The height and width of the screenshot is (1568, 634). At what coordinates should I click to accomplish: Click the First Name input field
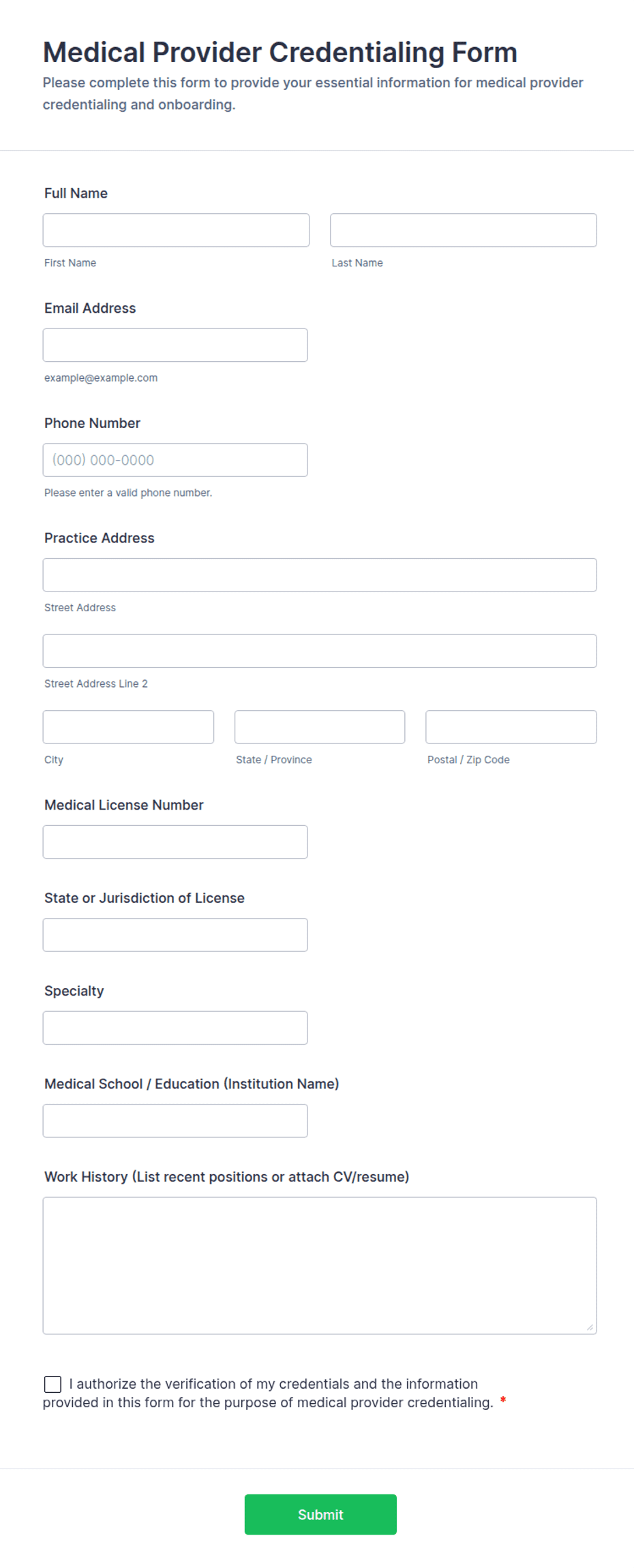tap(176, 230)
